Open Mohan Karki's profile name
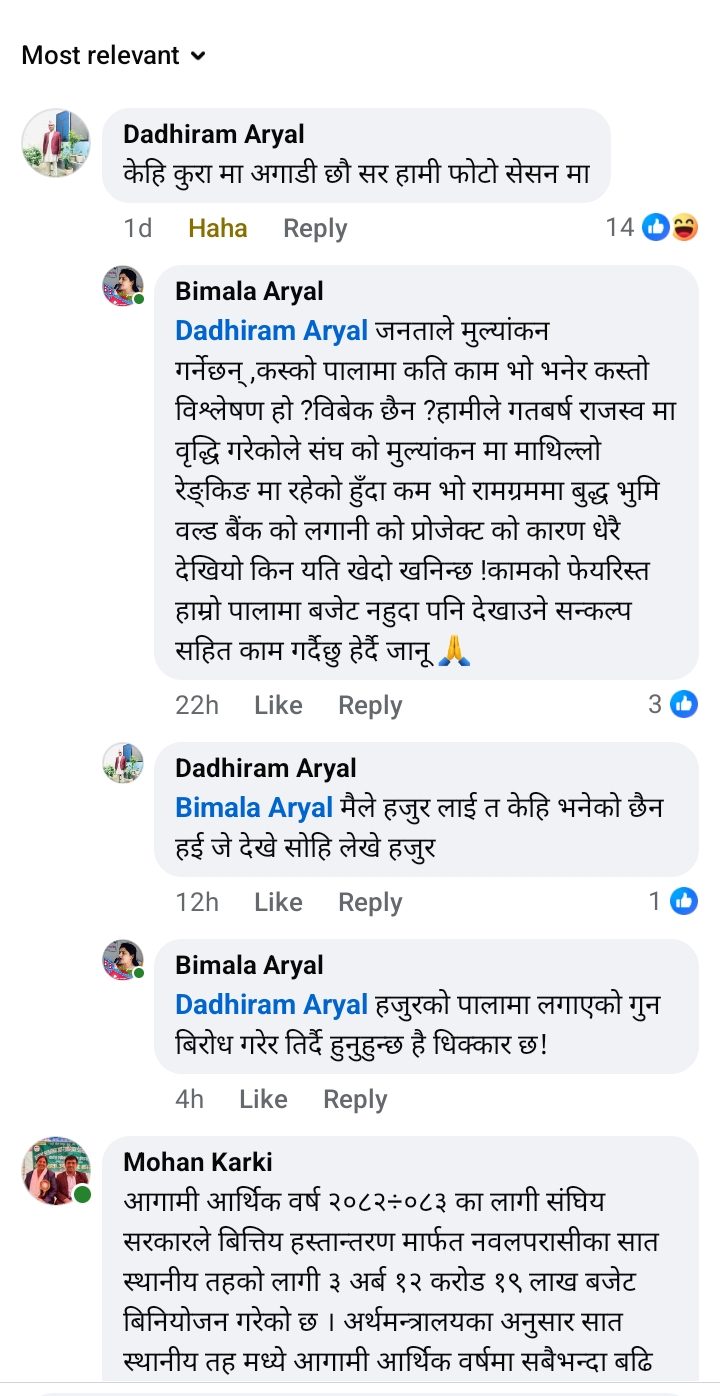720x1396 pixels. (198, 1162)
